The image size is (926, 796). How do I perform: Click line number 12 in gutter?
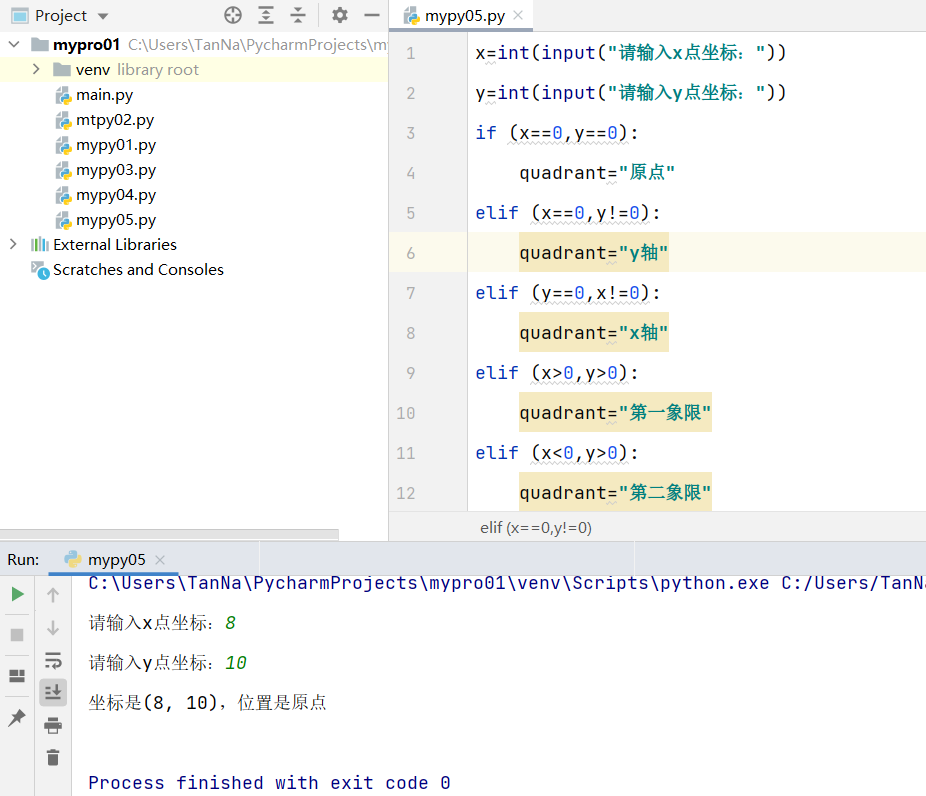[406, 493]
